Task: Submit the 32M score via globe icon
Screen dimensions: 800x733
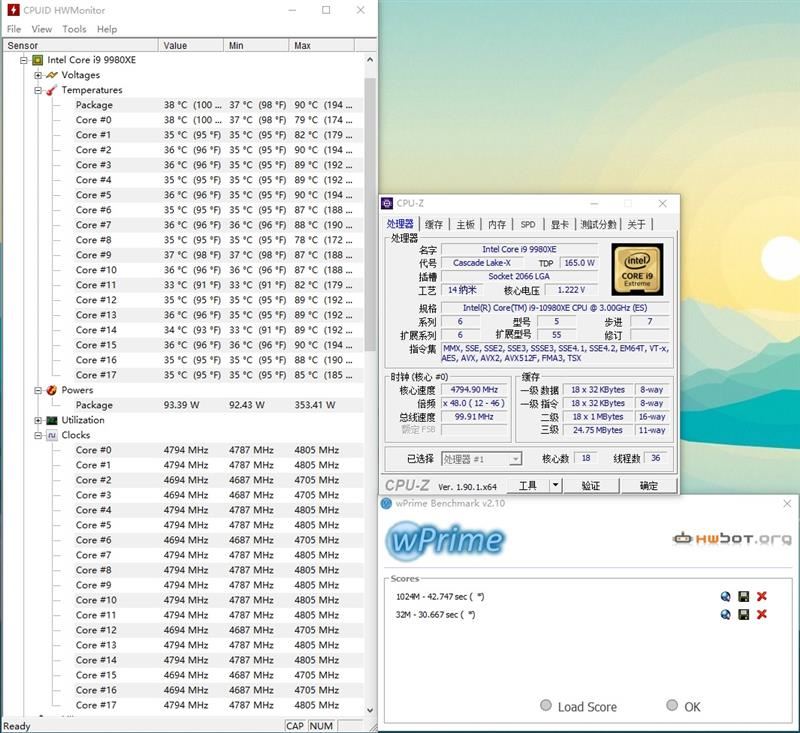Action: pyautogui.click(x=726, y=614)
